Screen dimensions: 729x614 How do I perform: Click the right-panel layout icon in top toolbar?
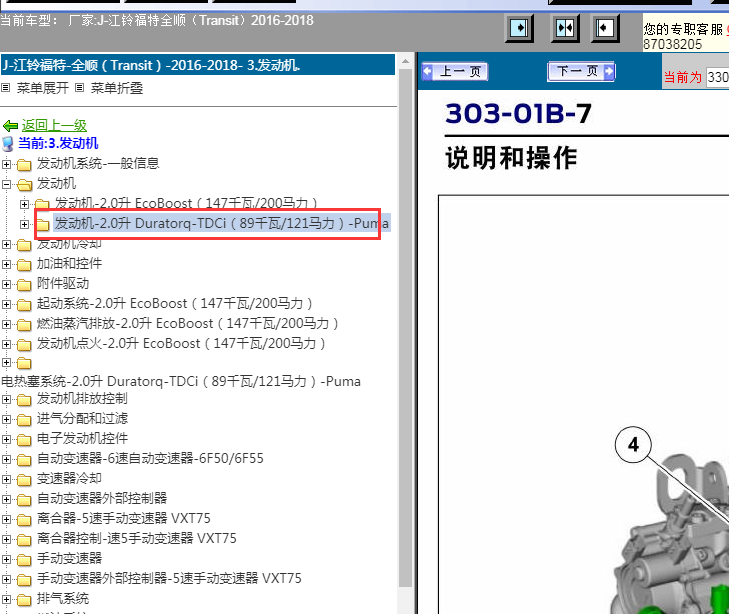point(605,28)
